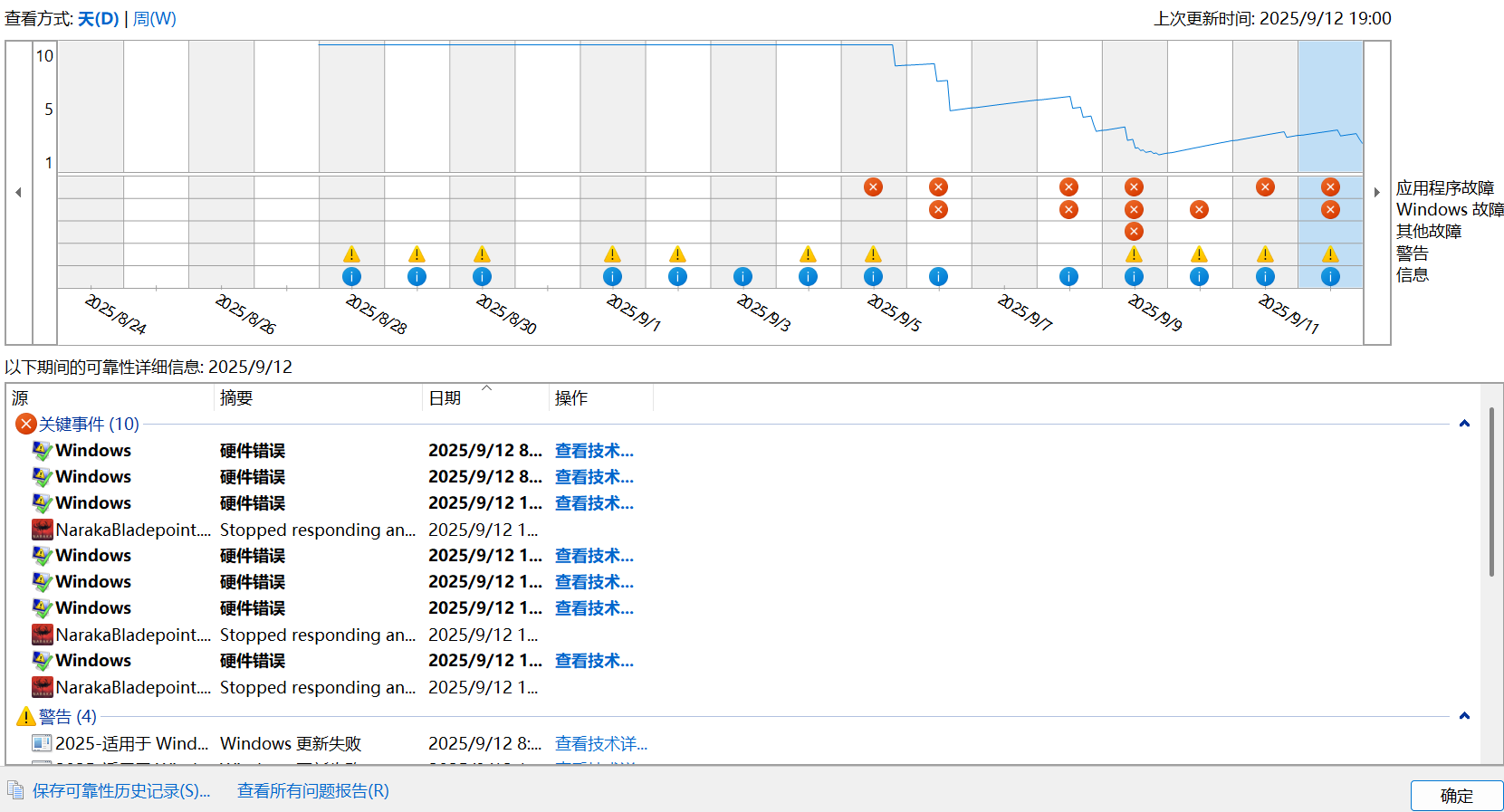Click Windows failure icon for 2025/9/8
The image size is (1504, 812).
(x=1068, y=210)
